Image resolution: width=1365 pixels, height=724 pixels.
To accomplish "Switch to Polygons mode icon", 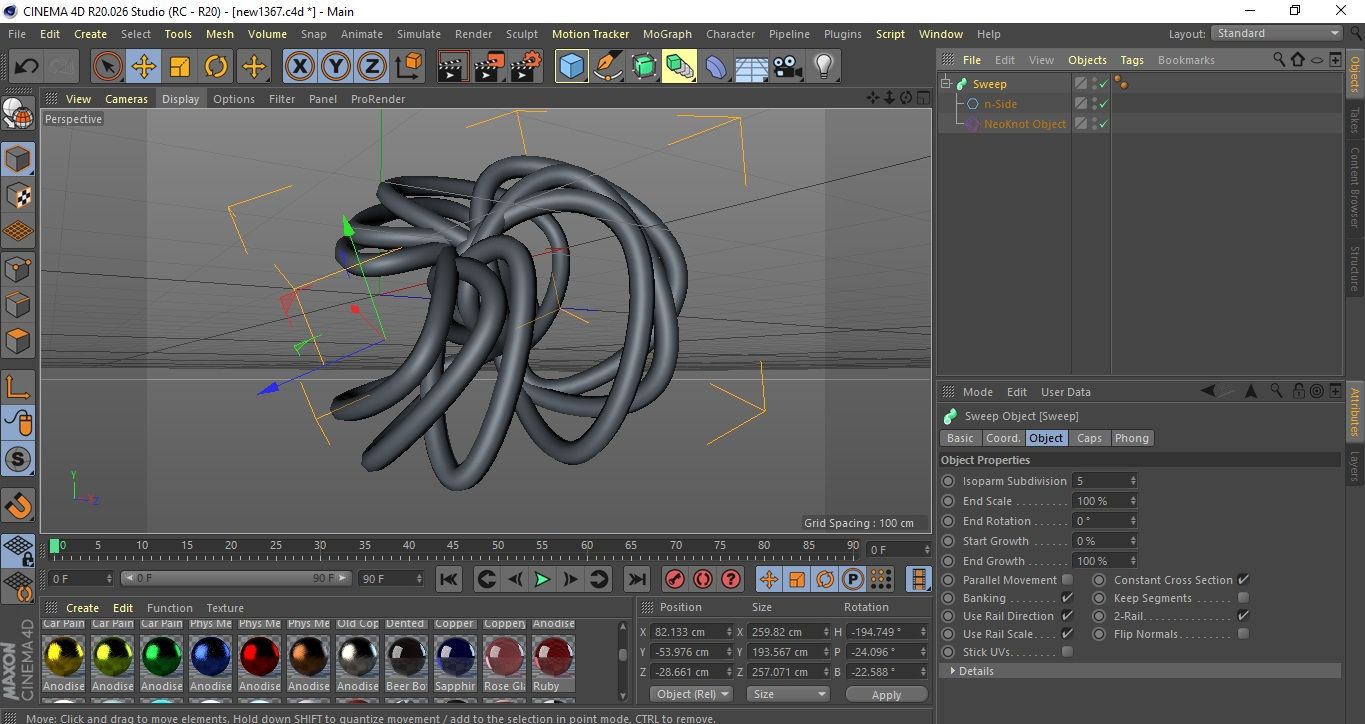I will coord(18,341).
